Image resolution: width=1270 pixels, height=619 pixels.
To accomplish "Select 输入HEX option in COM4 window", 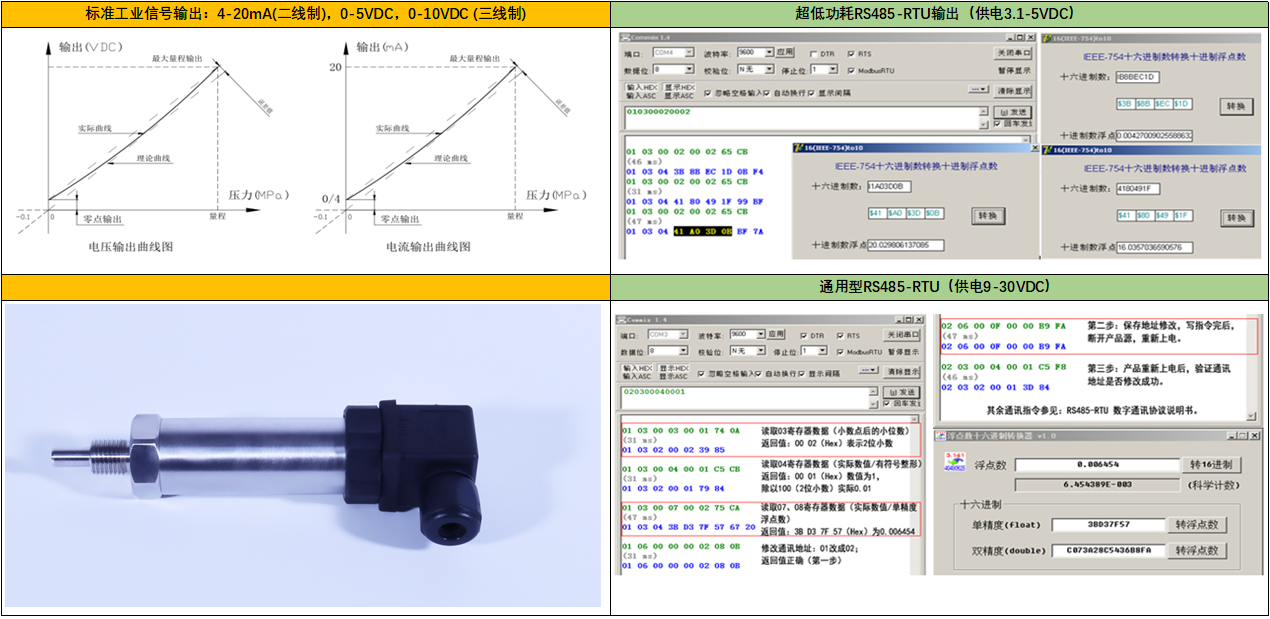I will 640,88.
